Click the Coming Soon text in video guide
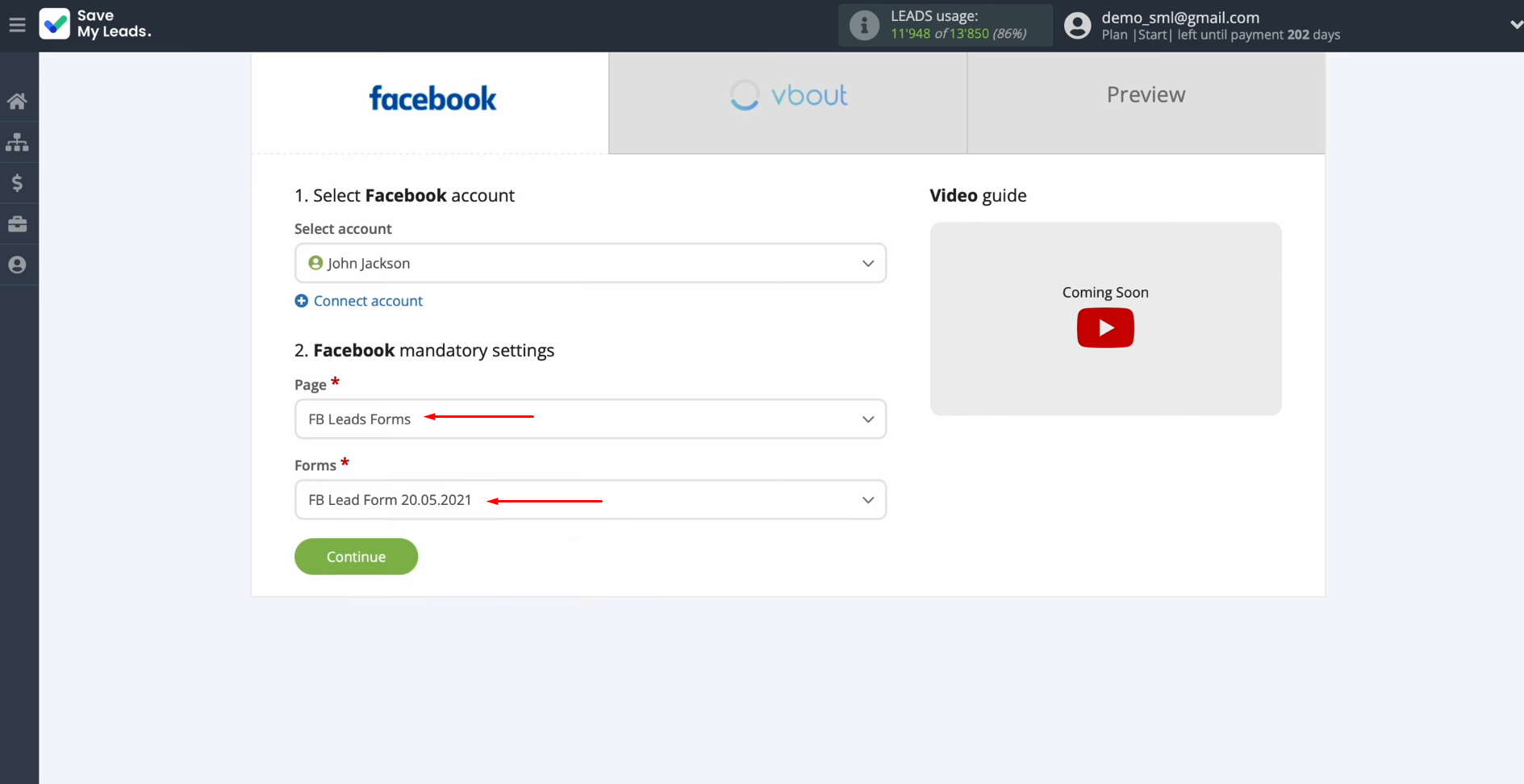Image resolution: width=1524 pixels, height=784 pixels. (x=1105, y=292)
